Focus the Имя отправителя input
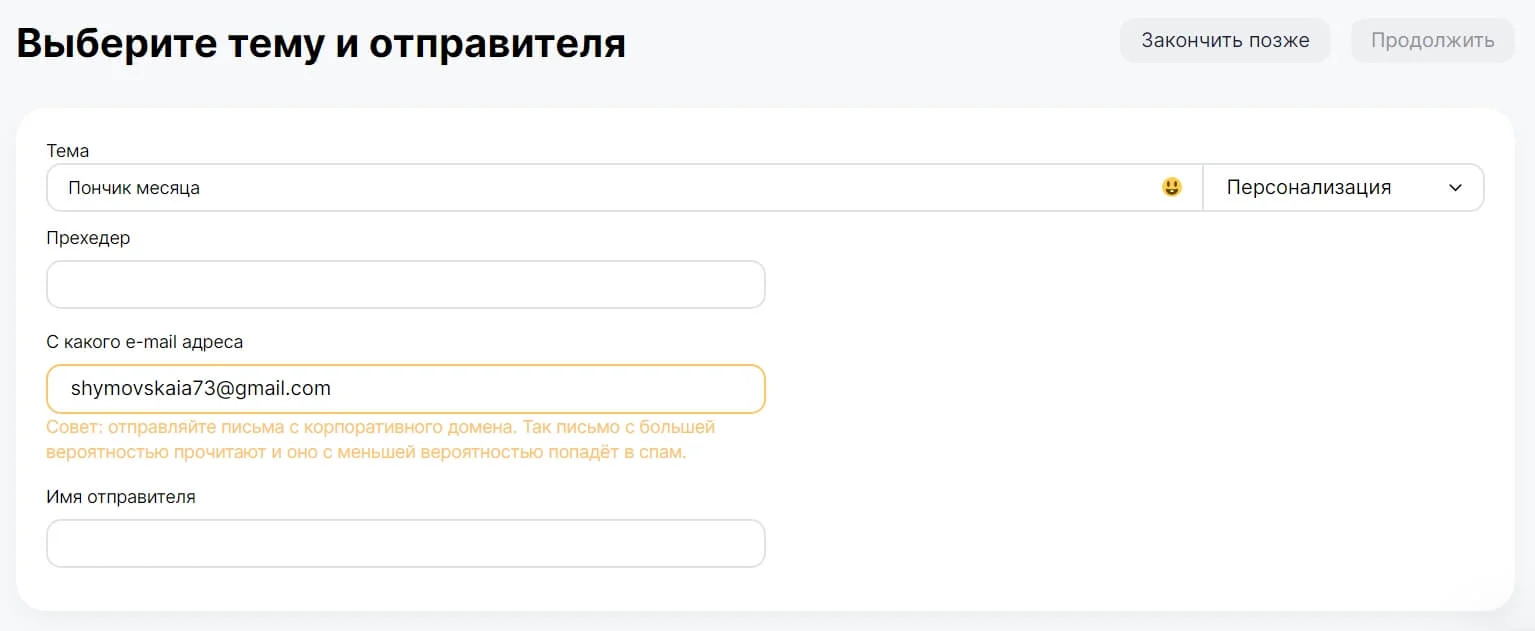1535x631 pixels. point(406,543)
